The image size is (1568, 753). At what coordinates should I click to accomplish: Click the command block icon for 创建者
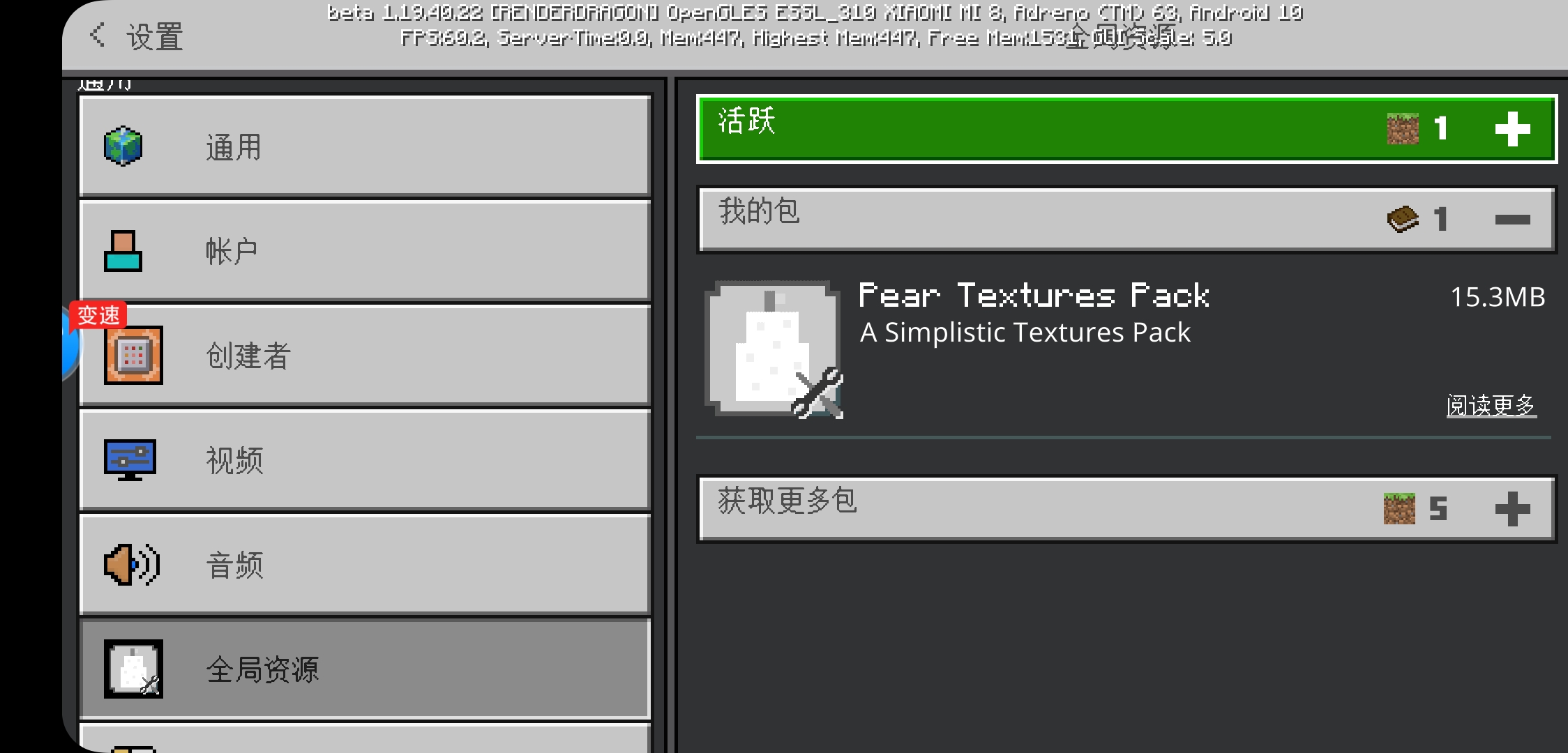click(133, 355)
